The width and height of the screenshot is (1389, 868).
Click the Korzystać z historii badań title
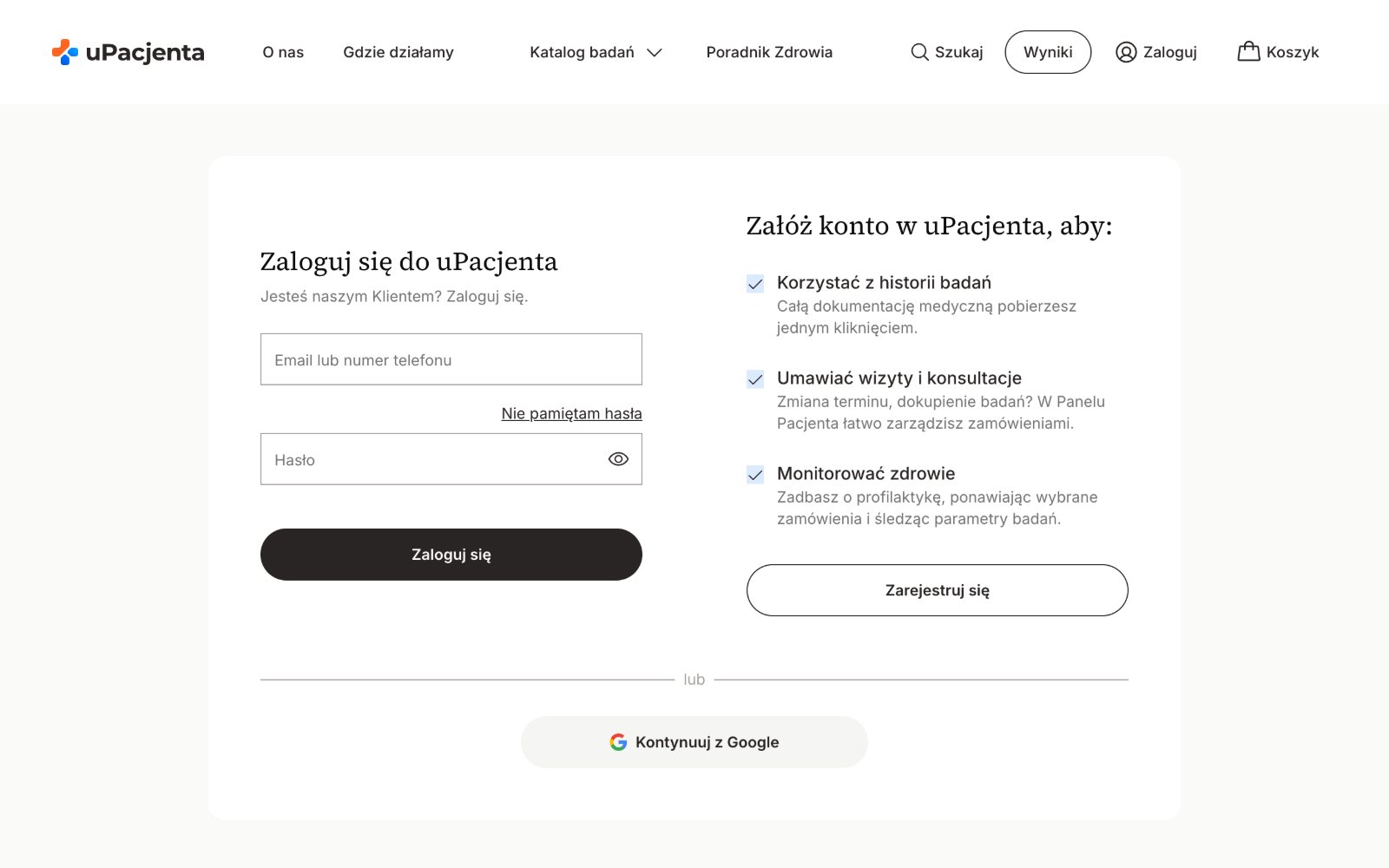(x=884, y=282)
